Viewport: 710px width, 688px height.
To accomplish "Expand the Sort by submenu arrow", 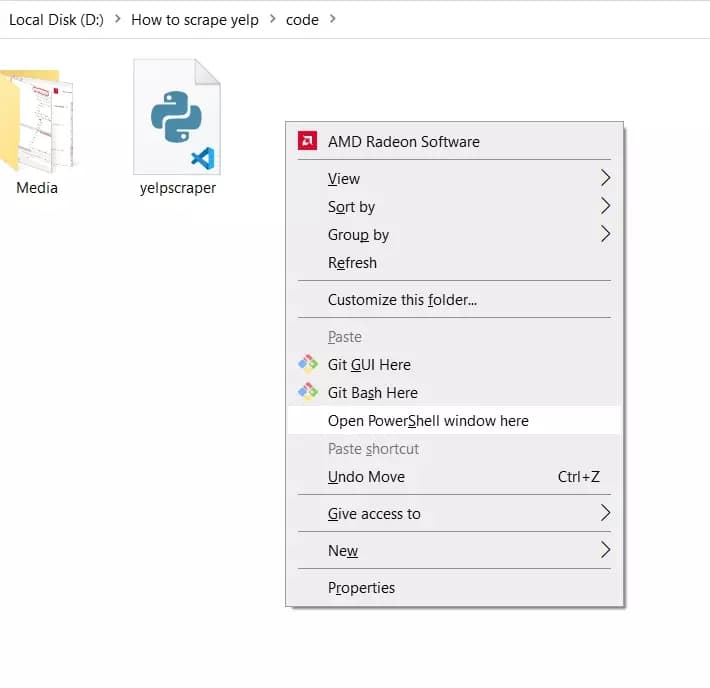I will (x=605, y=206).
